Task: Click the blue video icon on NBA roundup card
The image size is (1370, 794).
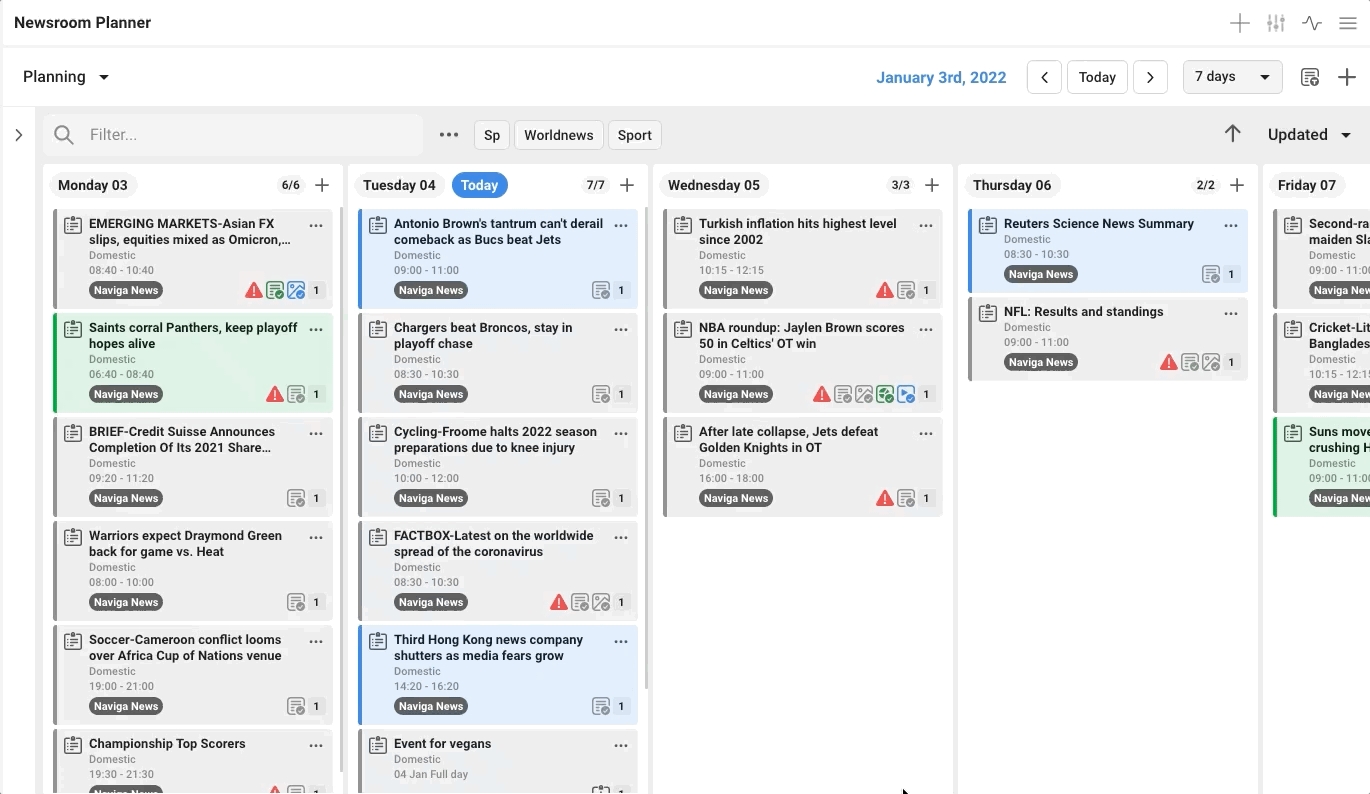Action: point(906,395)
